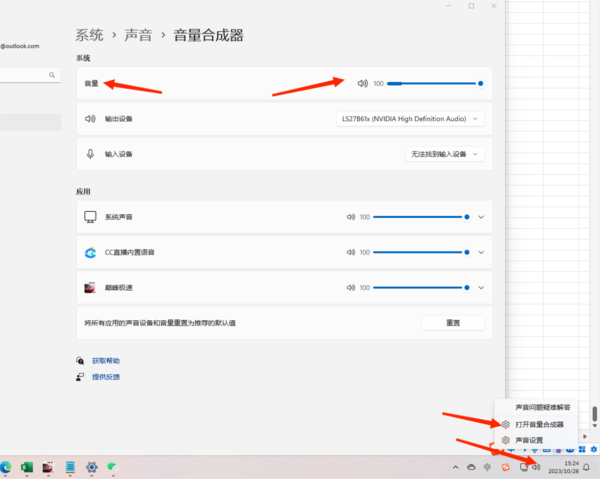Image resolution: width=600 pixels, height=479 pixels.
Task: Go to 系统 in the breadcrumb
Action: pyautogui.click(x=89, y=35)
